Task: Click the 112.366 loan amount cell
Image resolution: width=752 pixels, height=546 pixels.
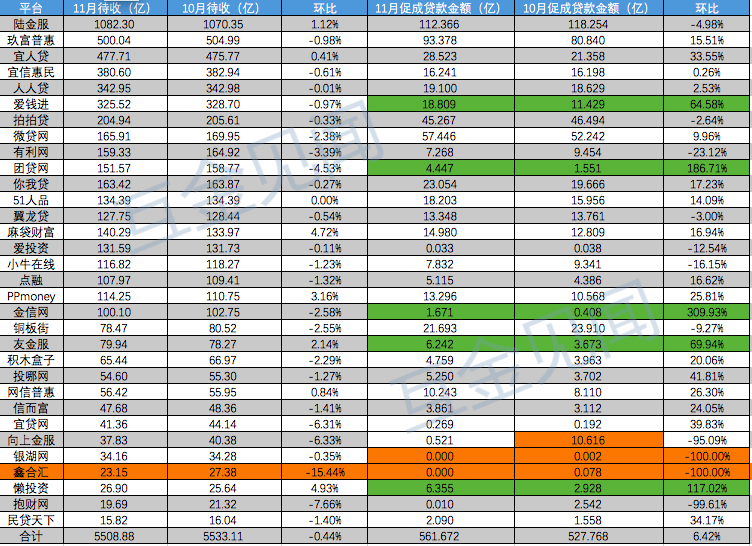Action: pos(441,24)
